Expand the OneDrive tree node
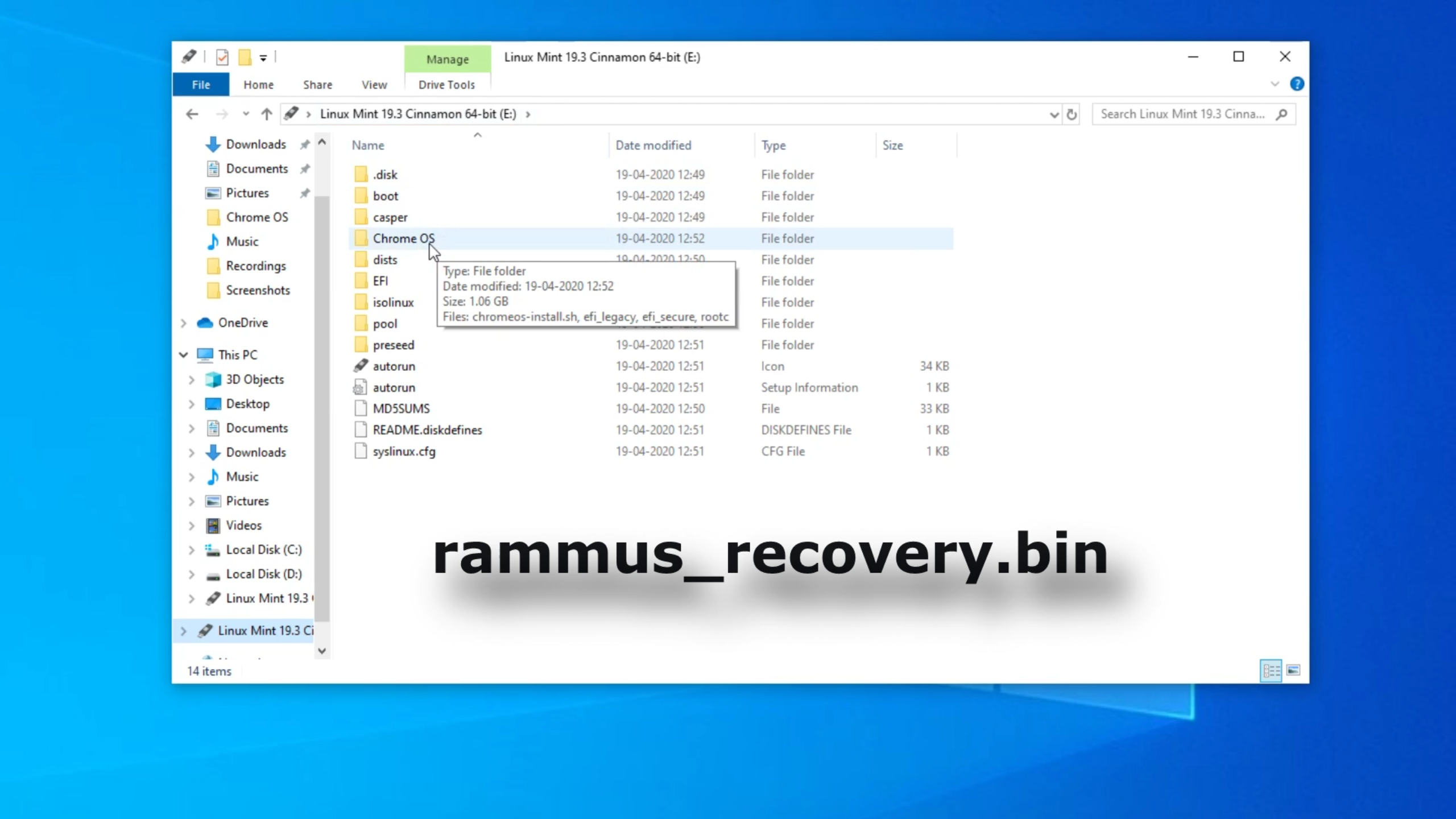 (183, 323)
